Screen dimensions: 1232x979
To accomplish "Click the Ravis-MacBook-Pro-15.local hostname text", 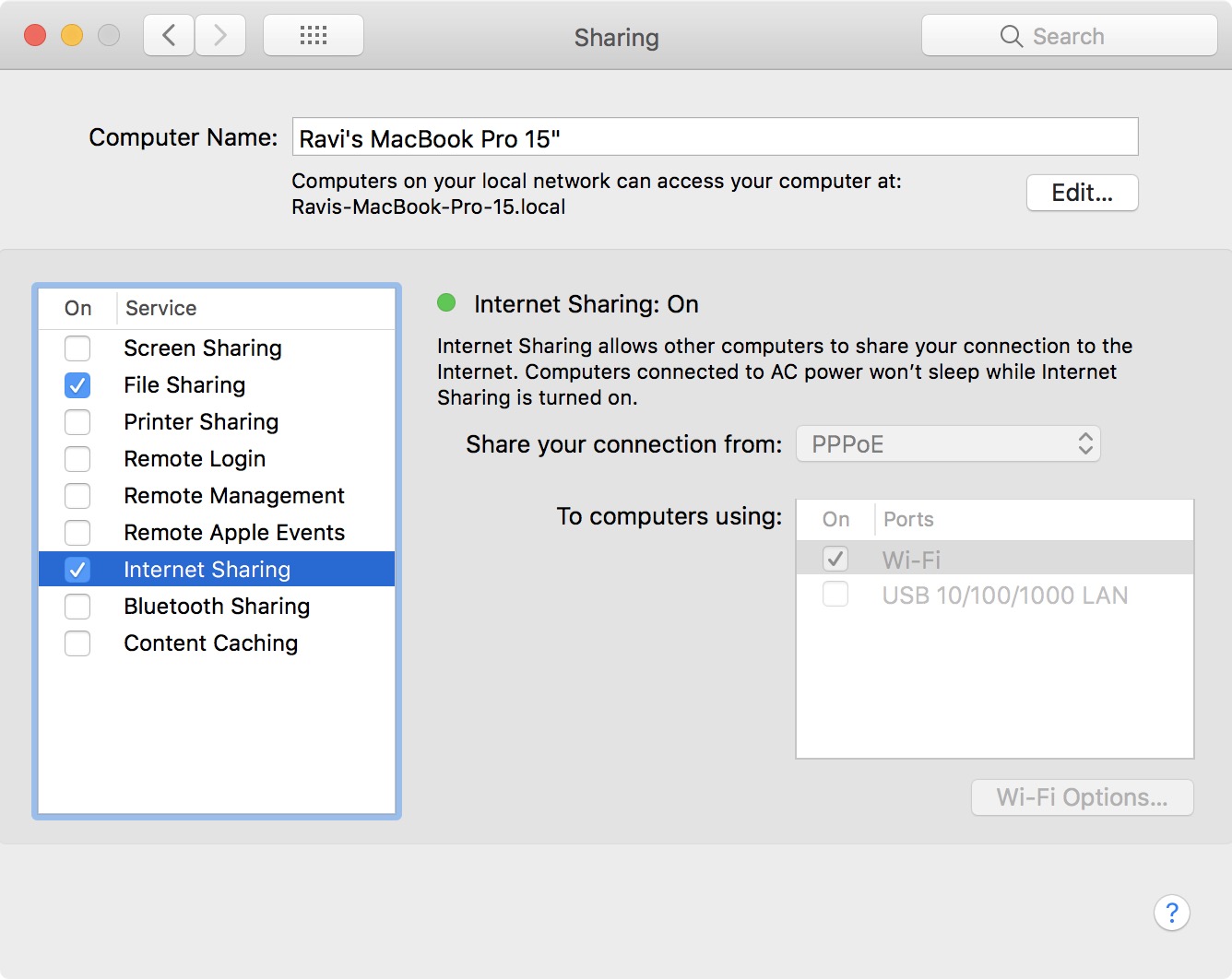I will (x=429, y=206).
